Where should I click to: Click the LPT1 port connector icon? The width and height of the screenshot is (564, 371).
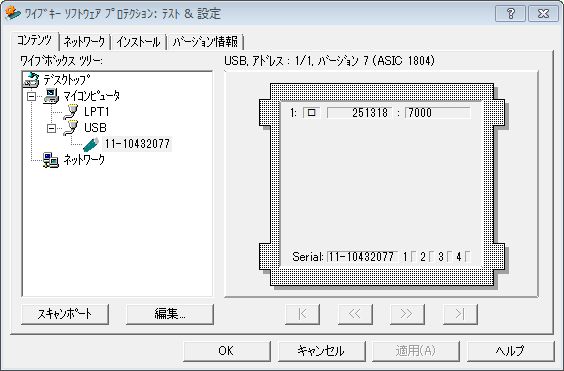pos(71,112)
